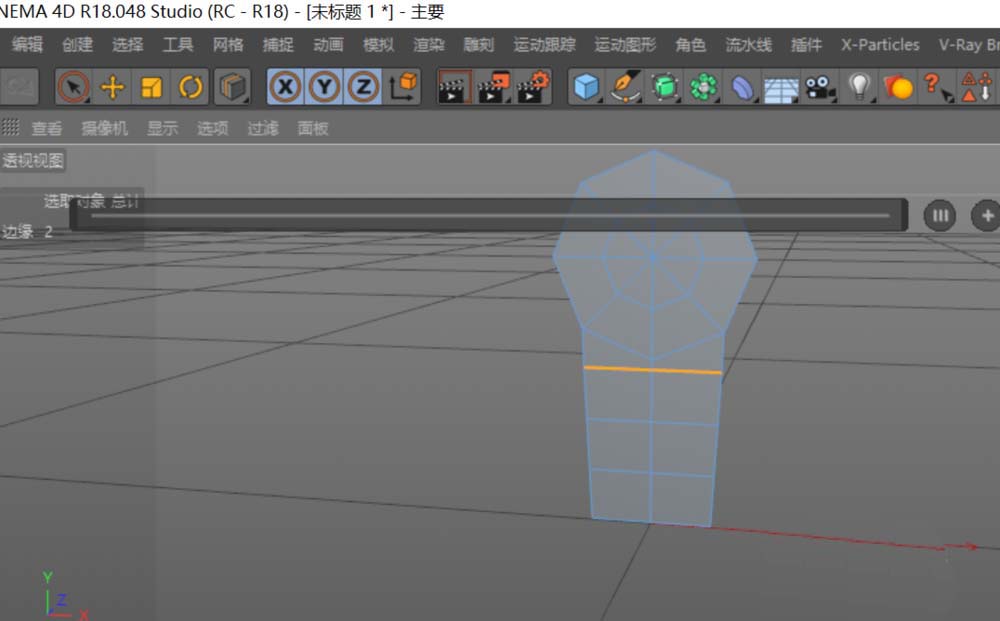Add a Cube primitive from the toolbar
1000x621 pixels.
585,87
